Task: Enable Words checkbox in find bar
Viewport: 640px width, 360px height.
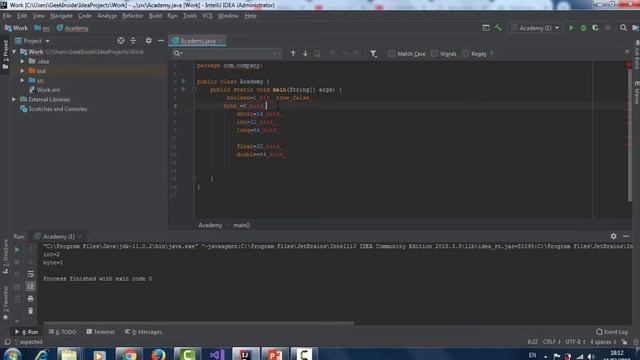Action: (434, 53)
